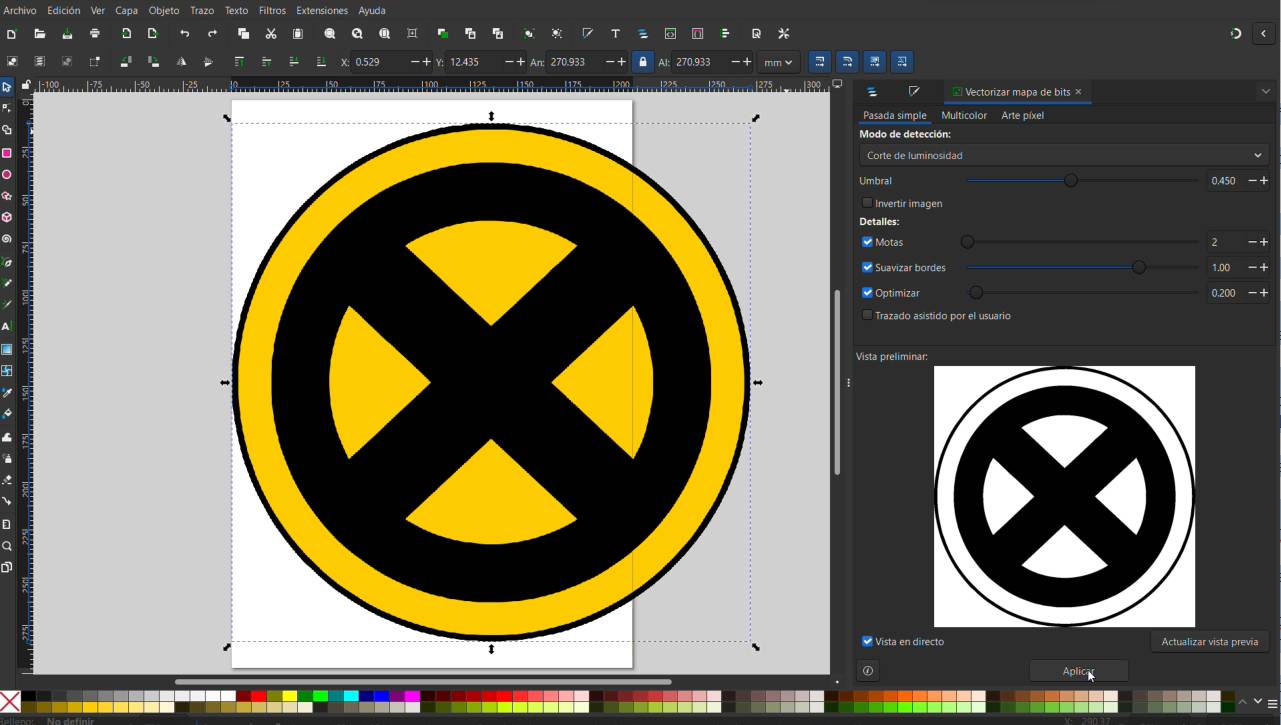This screenshot has width=1281, height=725.
Task: Enable Trazado asistido por el usuario
Action: [x=867, y=315]
